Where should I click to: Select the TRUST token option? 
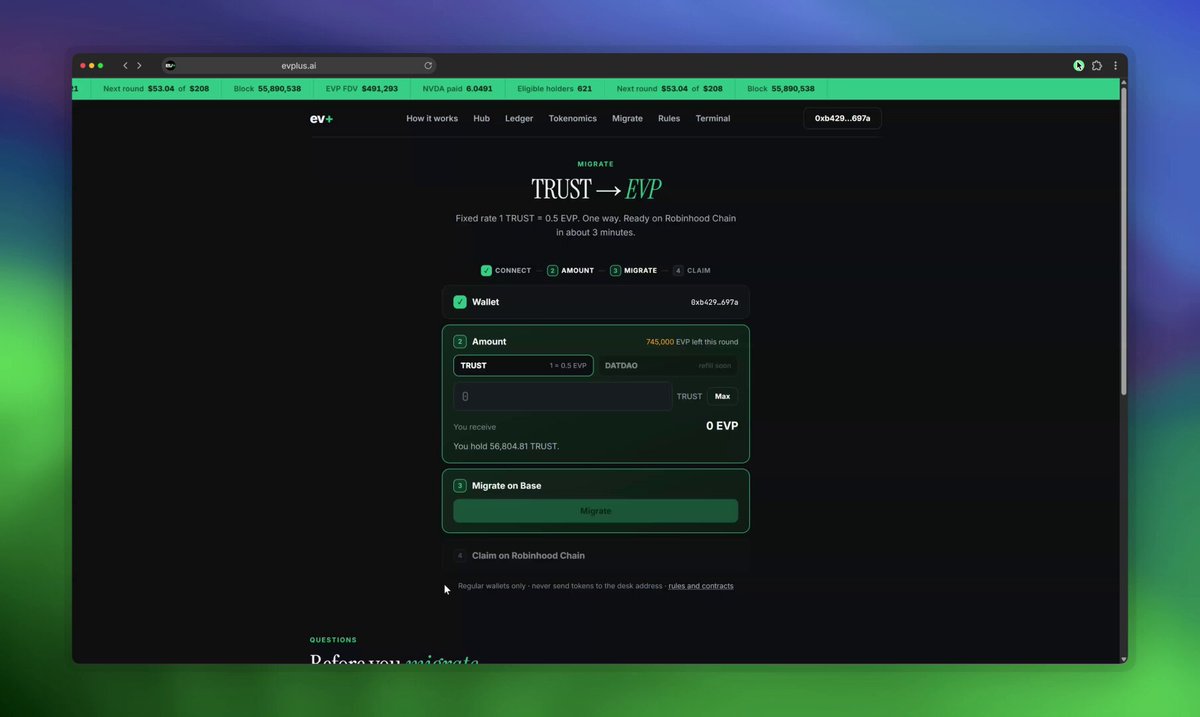pos(523,366)
